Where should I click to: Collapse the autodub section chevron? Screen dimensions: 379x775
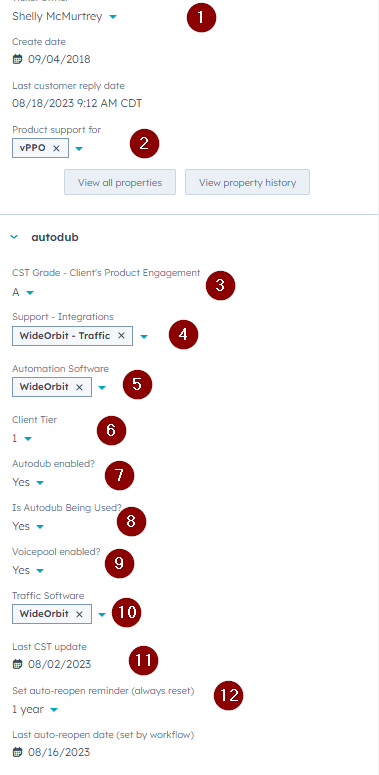point(14,237)
